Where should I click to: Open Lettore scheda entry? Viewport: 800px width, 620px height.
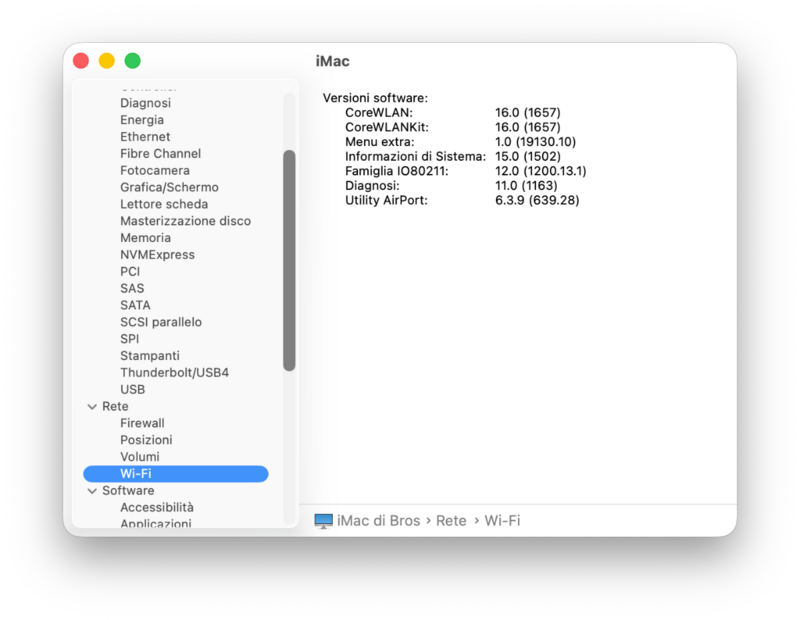coord(164,204)
